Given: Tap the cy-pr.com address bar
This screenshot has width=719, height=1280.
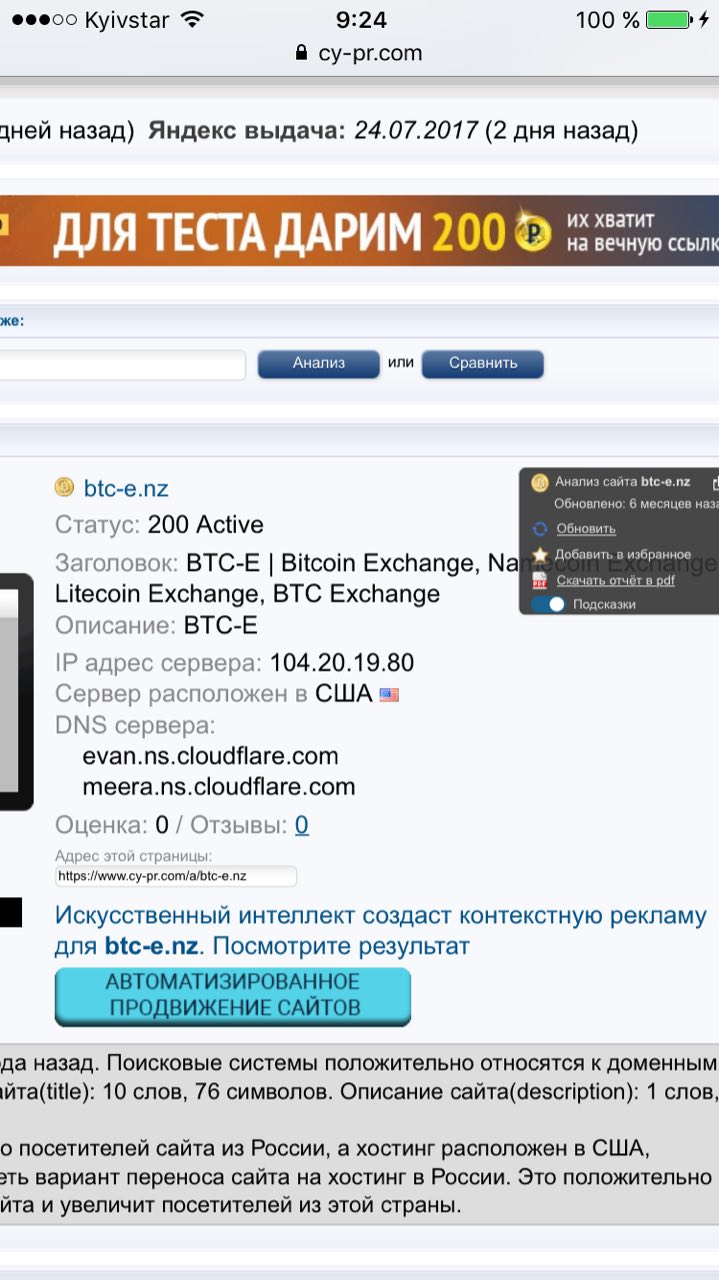Looking at the screenshot, I should tap(359, 53).
